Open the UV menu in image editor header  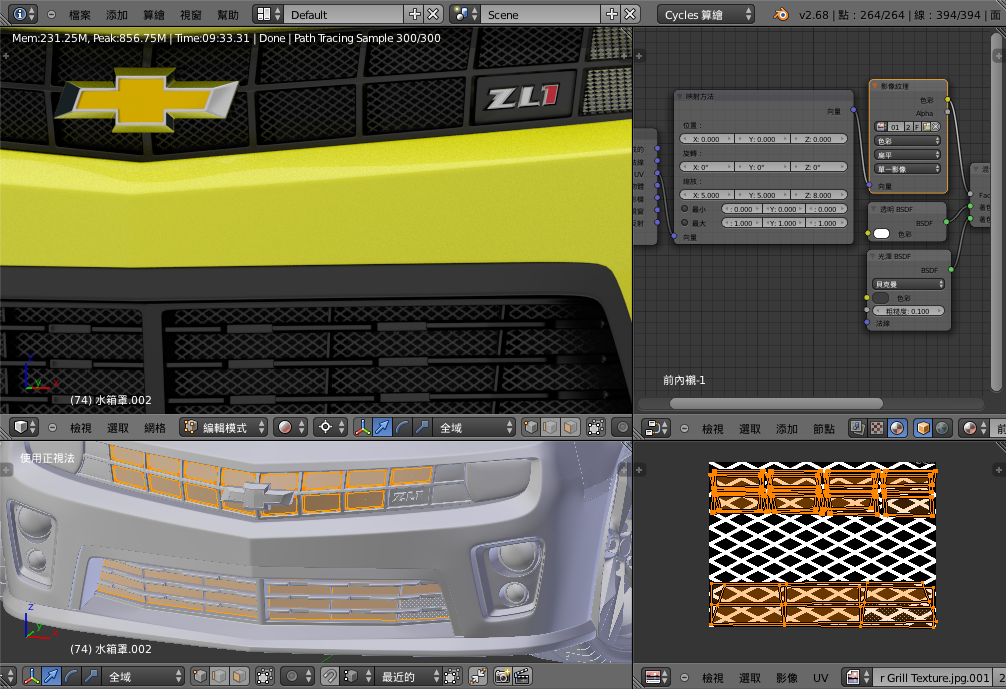[x=821, y=677]
